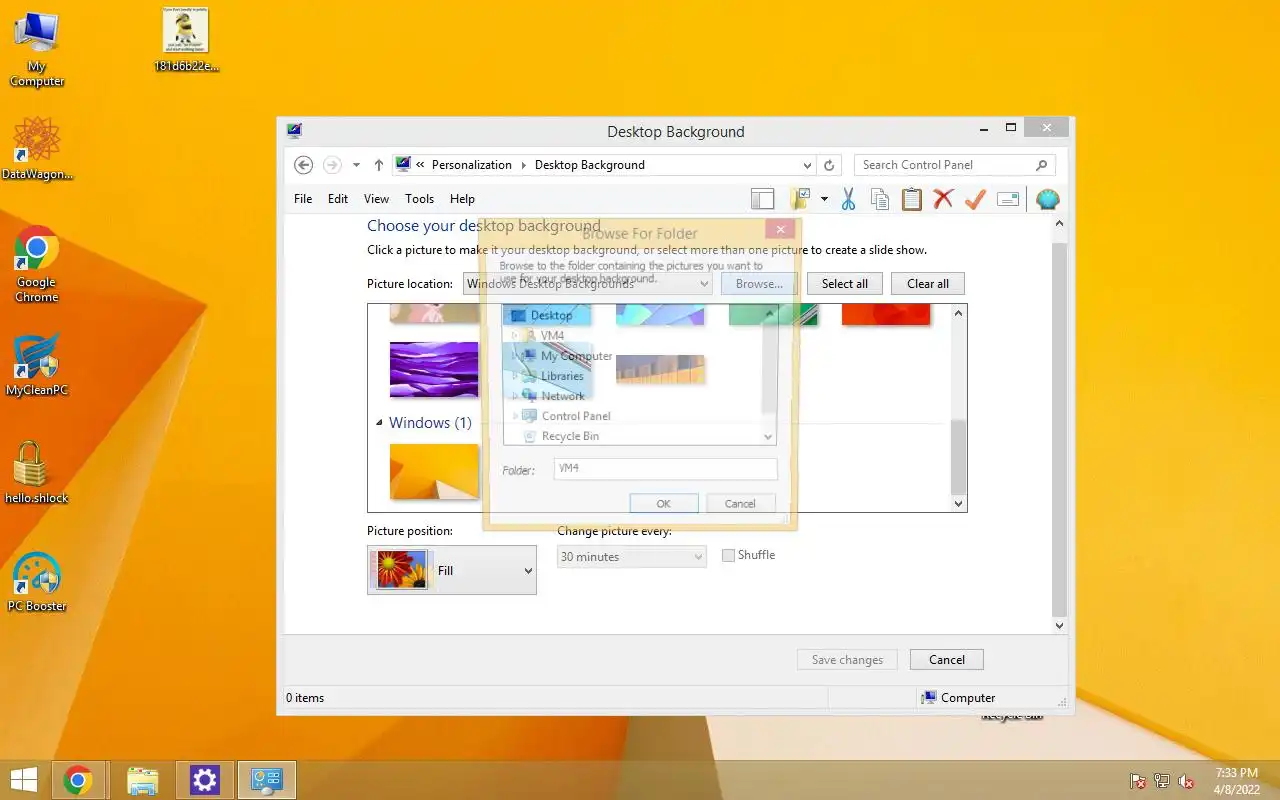Open the Tools menu

pos(420,199)
